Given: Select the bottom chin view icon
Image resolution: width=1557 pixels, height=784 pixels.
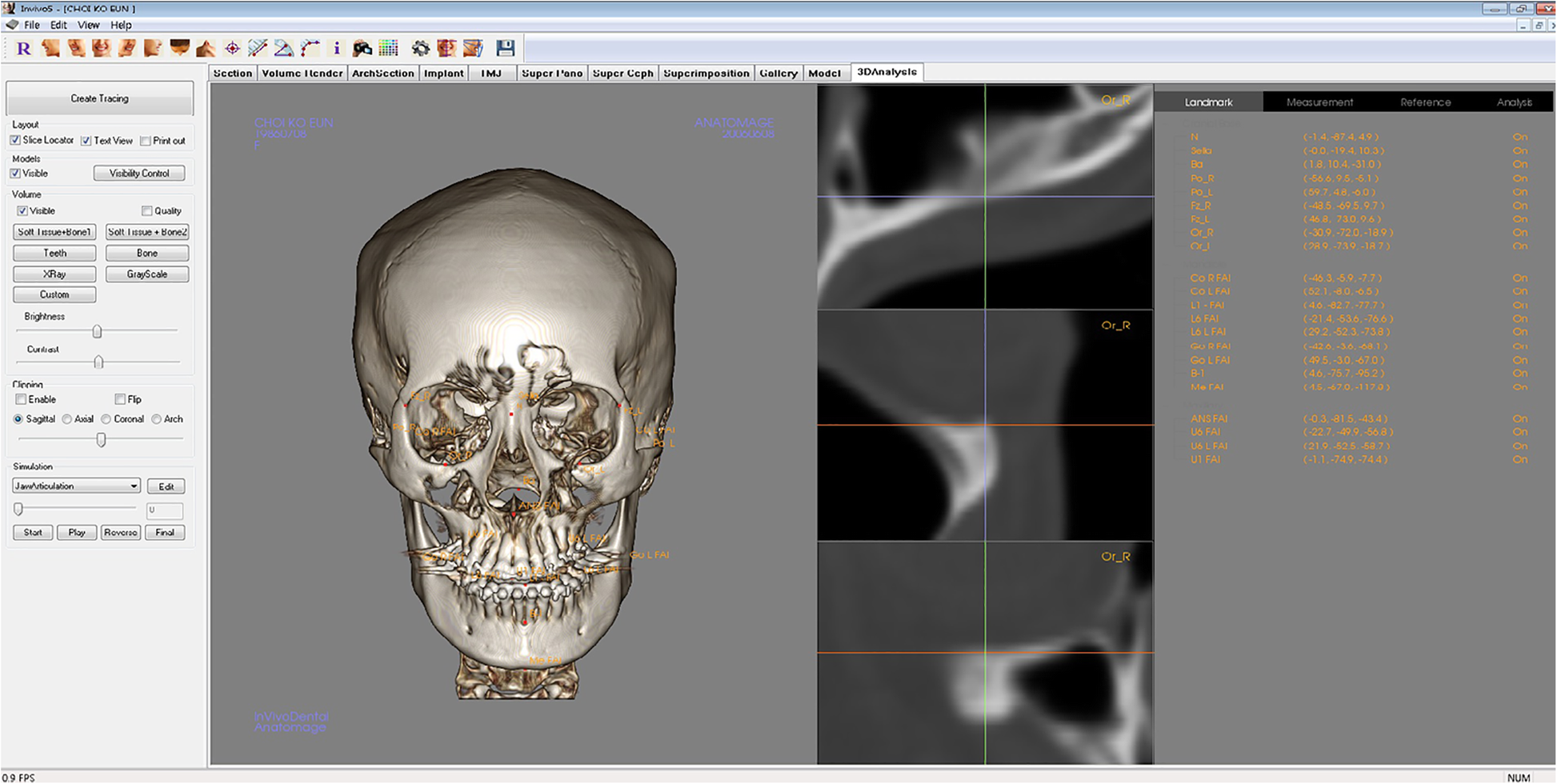Looking at the screenshot, I should [206, 49].
